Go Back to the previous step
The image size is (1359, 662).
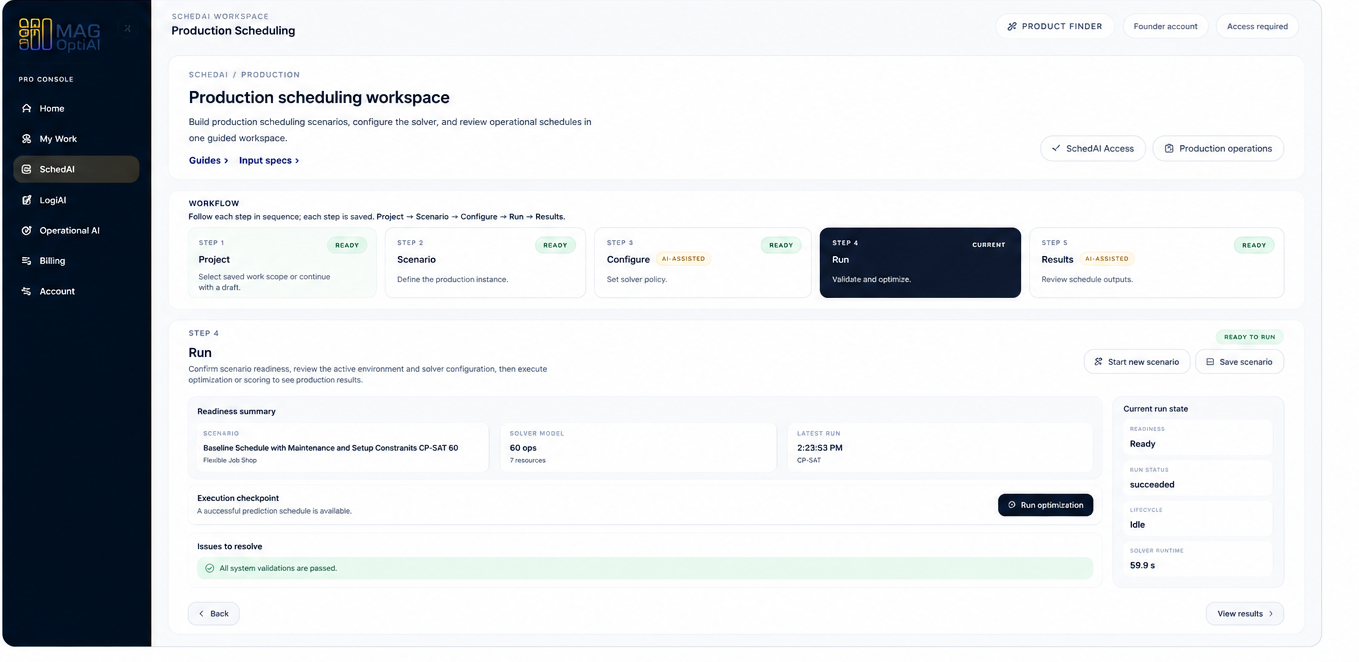tap(213, 613)
